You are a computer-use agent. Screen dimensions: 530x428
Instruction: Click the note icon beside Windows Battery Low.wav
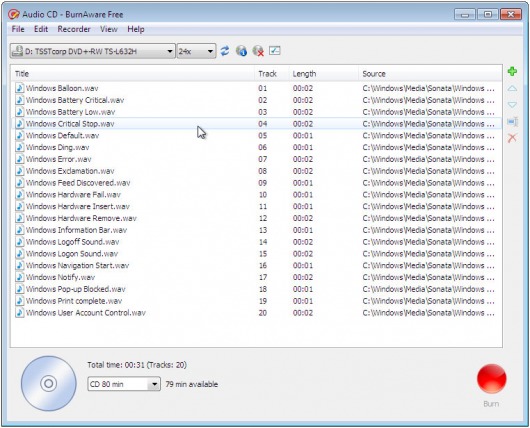point(20,112)
